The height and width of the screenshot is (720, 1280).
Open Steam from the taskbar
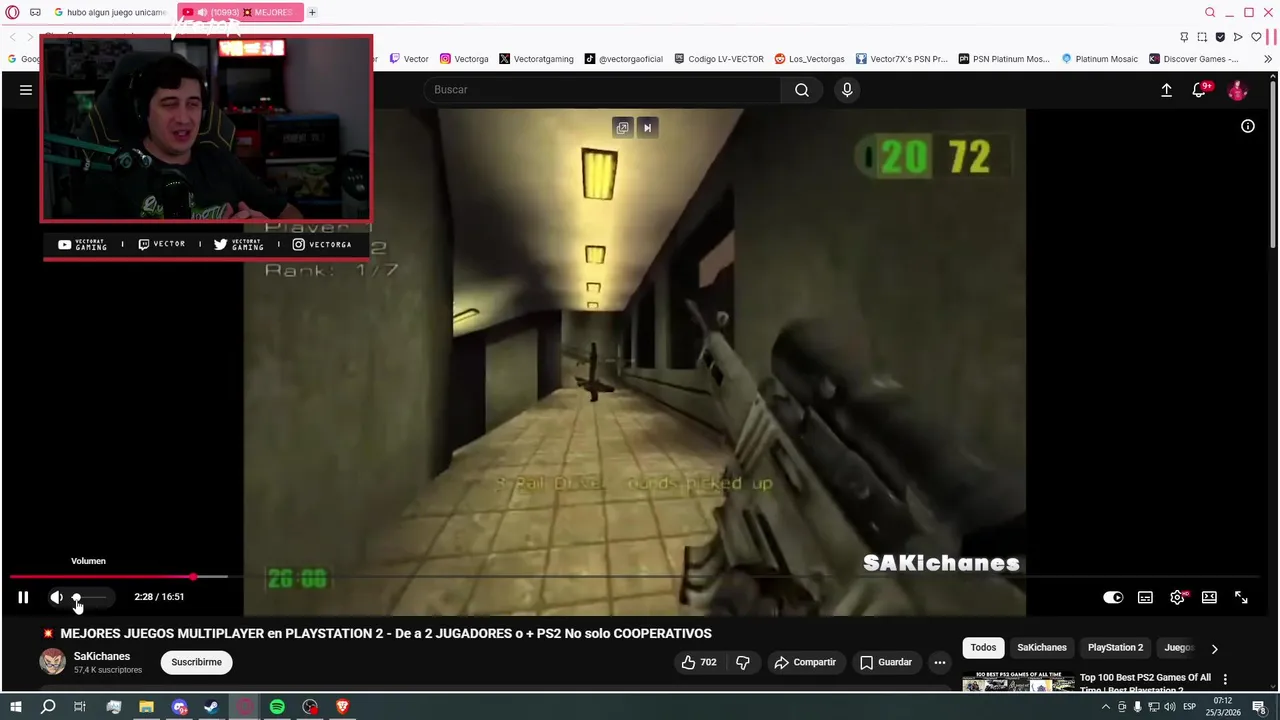pos(212,707)
